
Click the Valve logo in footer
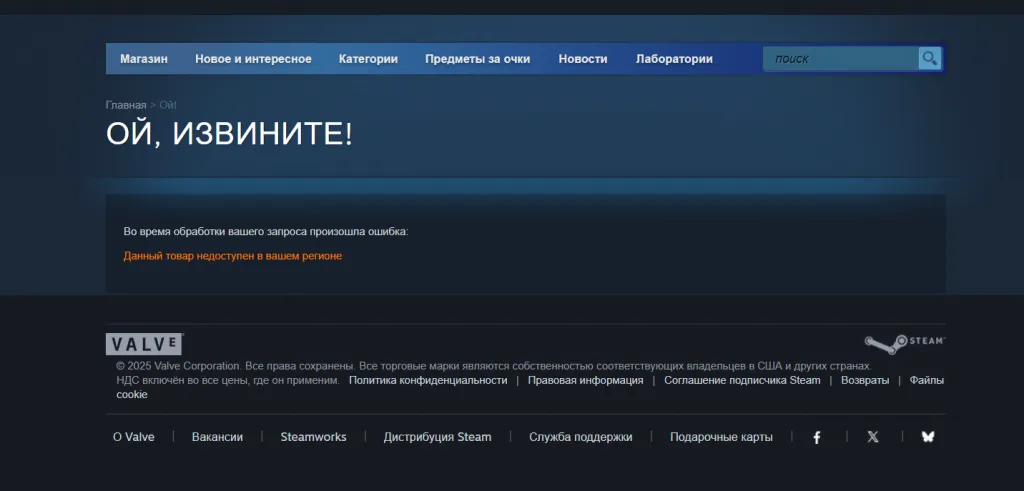[144, 344]
